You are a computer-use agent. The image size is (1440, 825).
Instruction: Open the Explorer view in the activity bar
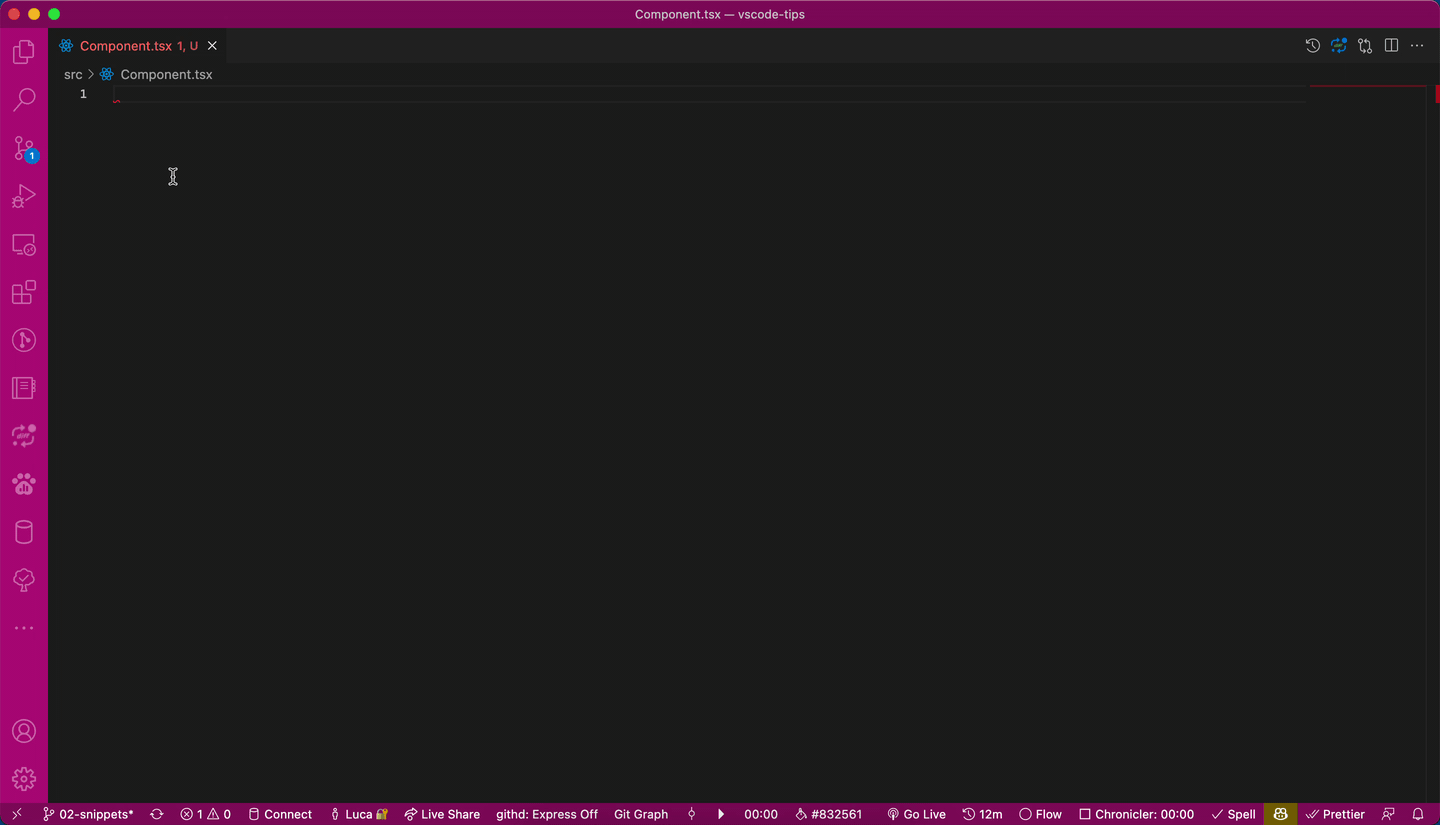[24, 52]
